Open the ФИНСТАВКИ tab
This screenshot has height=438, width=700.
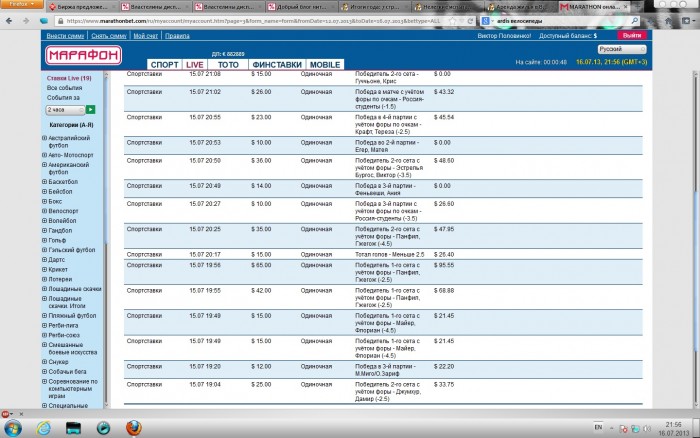pyautogui.click(x=277, y=65)
